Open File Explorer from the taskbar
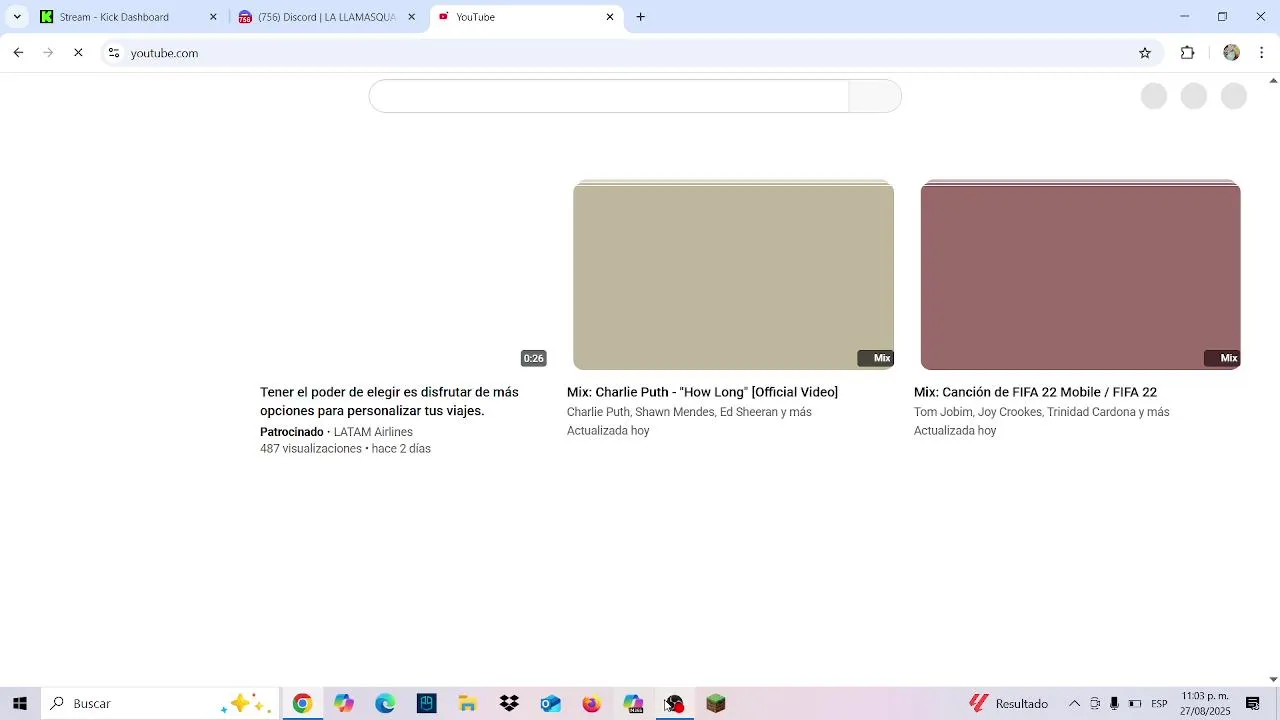 [x=468, y=704]
